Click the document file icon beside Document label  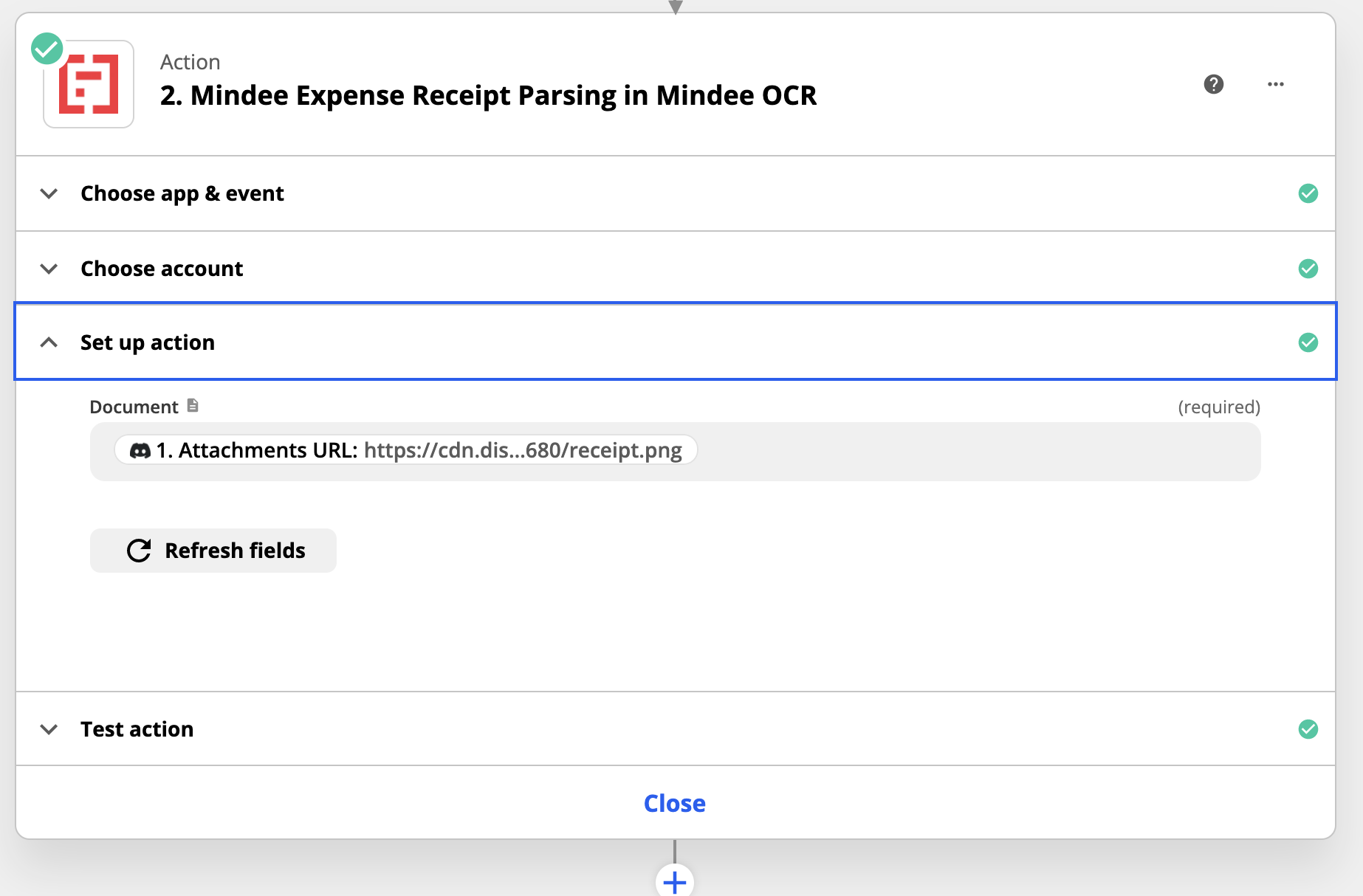[193, 405]
